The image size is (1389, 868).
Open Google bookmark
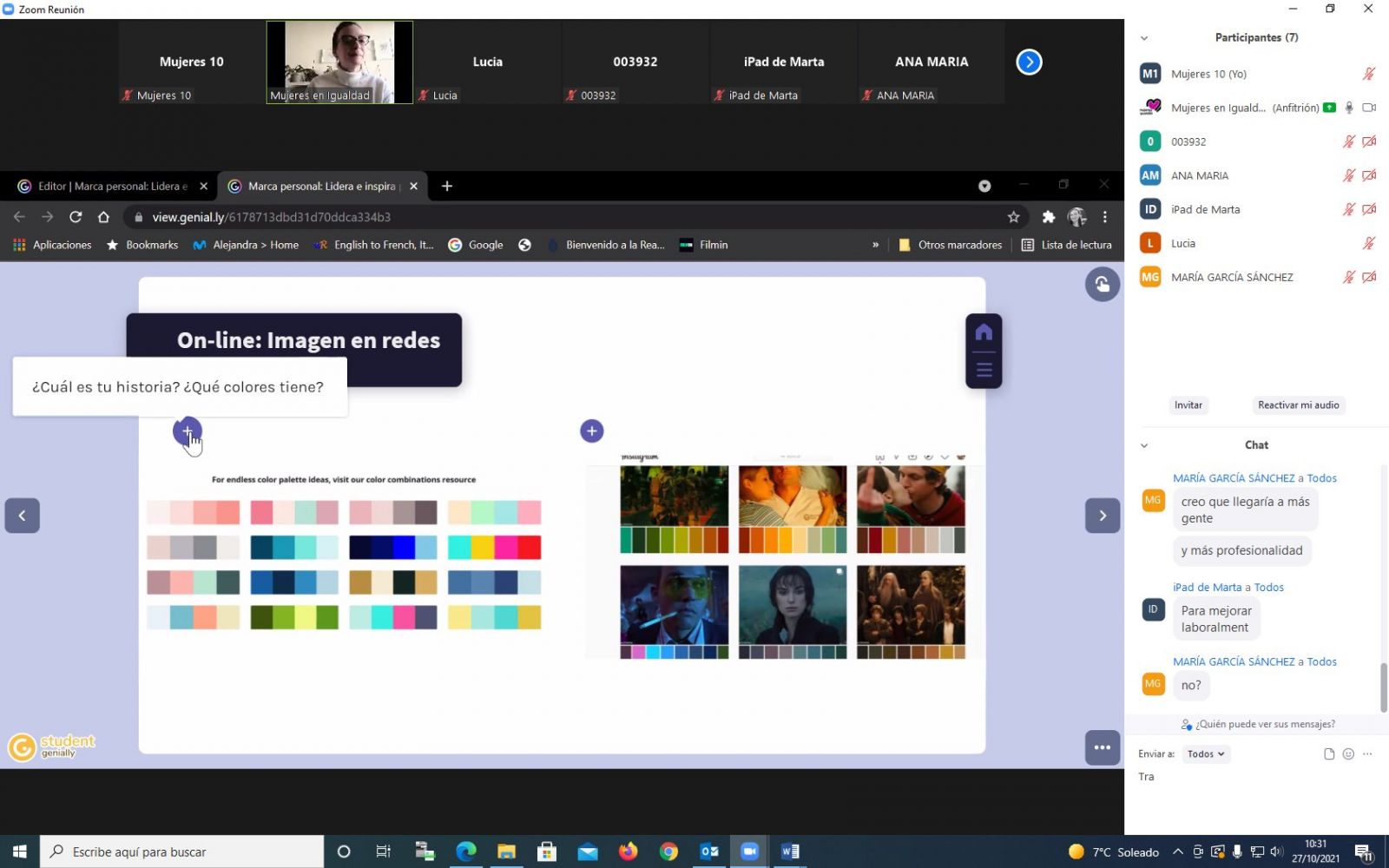click(476, 245)
